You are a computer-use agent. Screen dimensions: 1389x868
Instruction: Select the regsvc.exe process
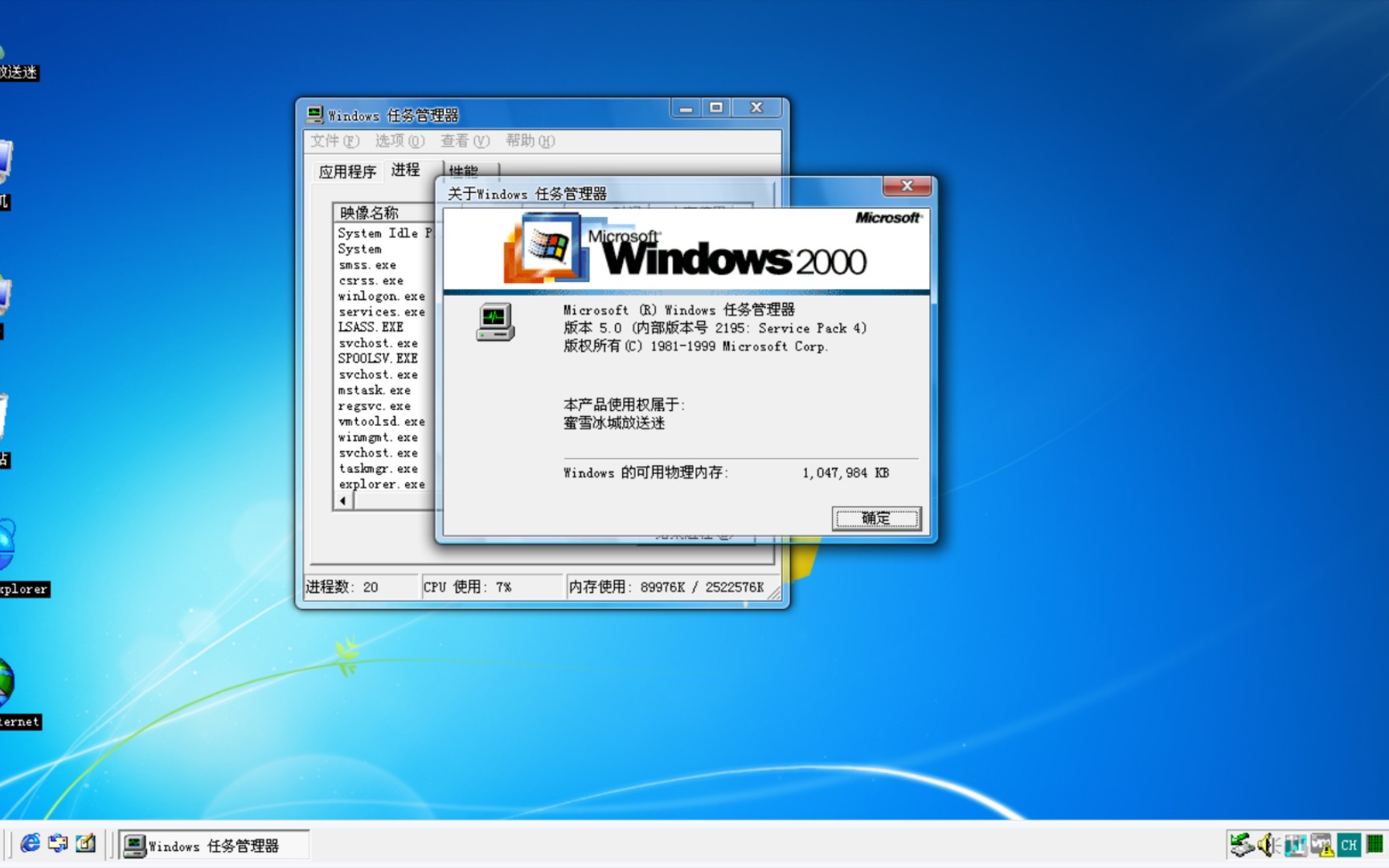point(374,406)
